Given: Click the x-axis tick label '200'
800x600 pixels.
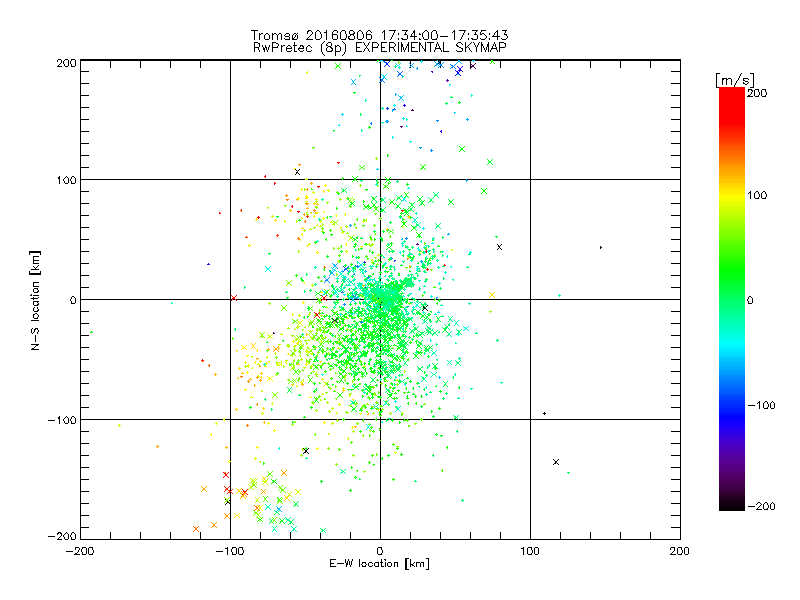Looking at the screenshot, I should pyautogui.click(x=680, y=551).
